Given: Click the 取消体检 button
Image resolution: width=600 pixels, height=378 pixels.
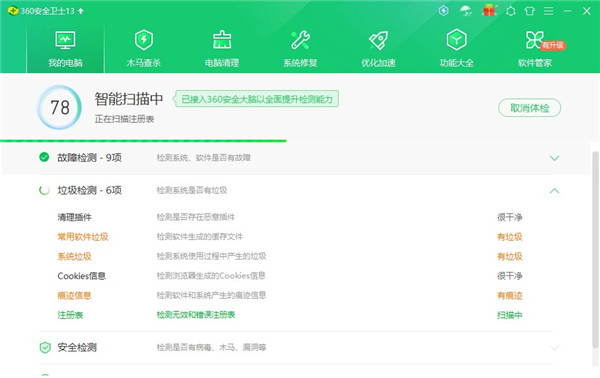Looking at the screenshot, I should point(530,108).
